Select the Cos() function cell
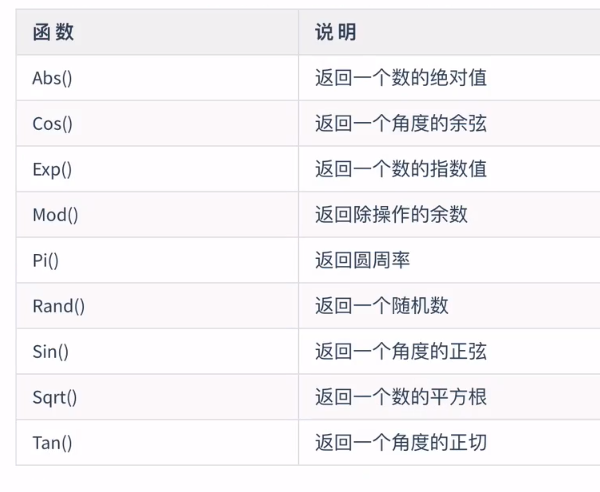This screenshot has height=492, width=600. [52, 124]
